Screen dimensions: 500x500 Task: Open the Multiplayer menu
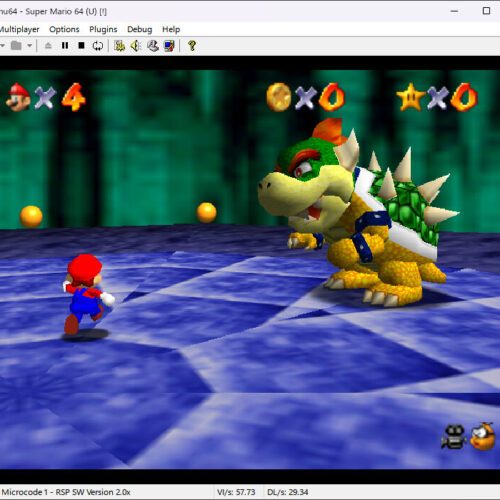pyautogui.click(x=19, y=29)
